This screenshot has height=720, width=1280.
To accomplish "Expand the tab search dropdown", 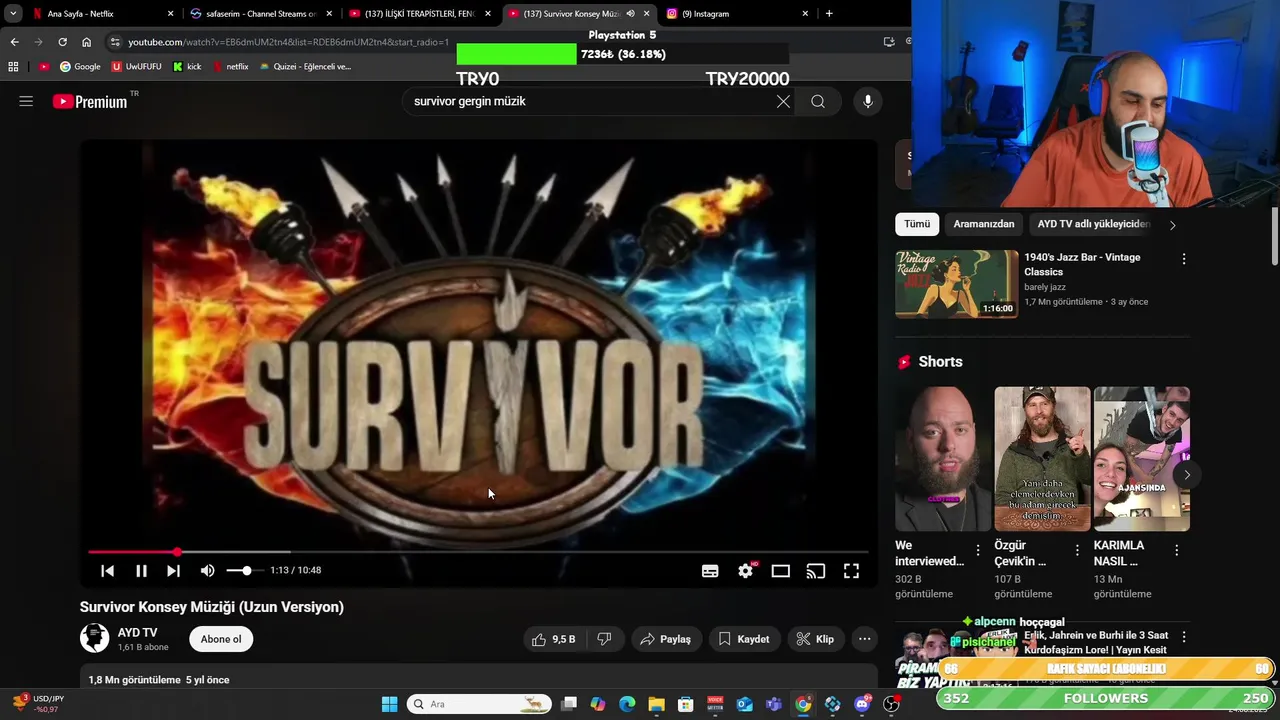I will tap(13, 14).
